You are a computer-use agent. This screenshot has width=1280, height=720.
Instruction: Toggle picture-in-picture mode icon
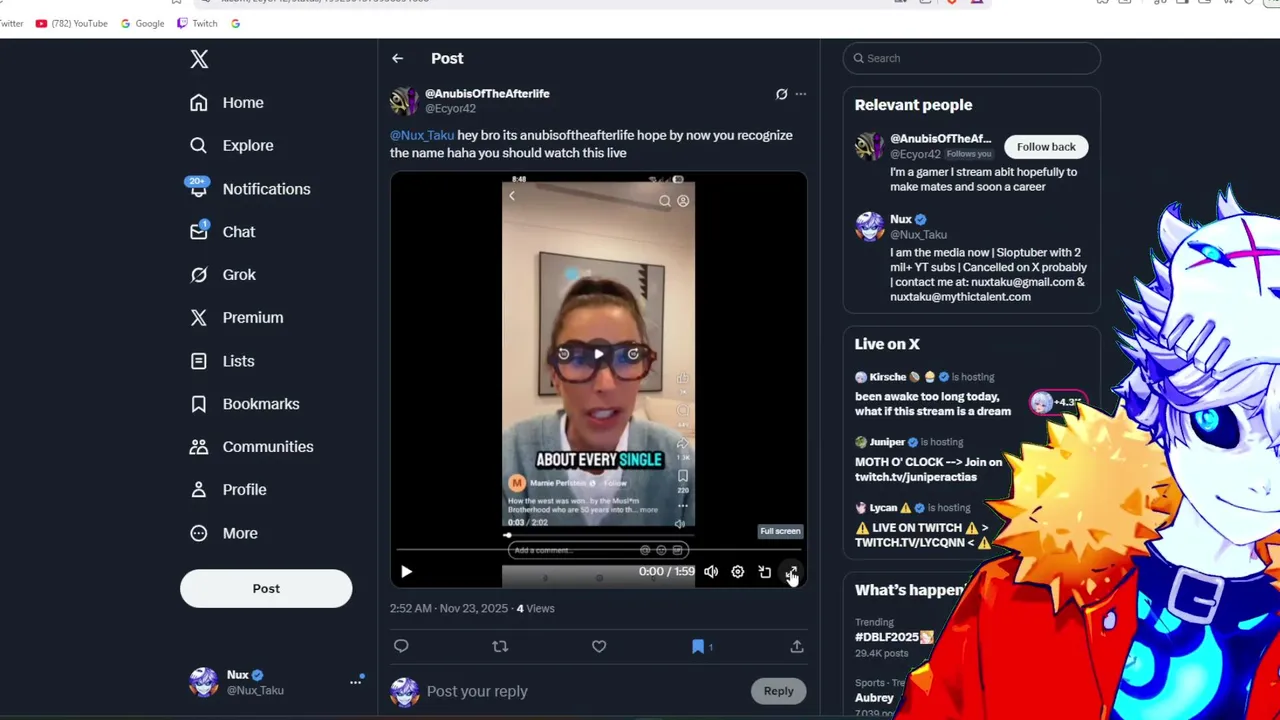click(764, 572)
